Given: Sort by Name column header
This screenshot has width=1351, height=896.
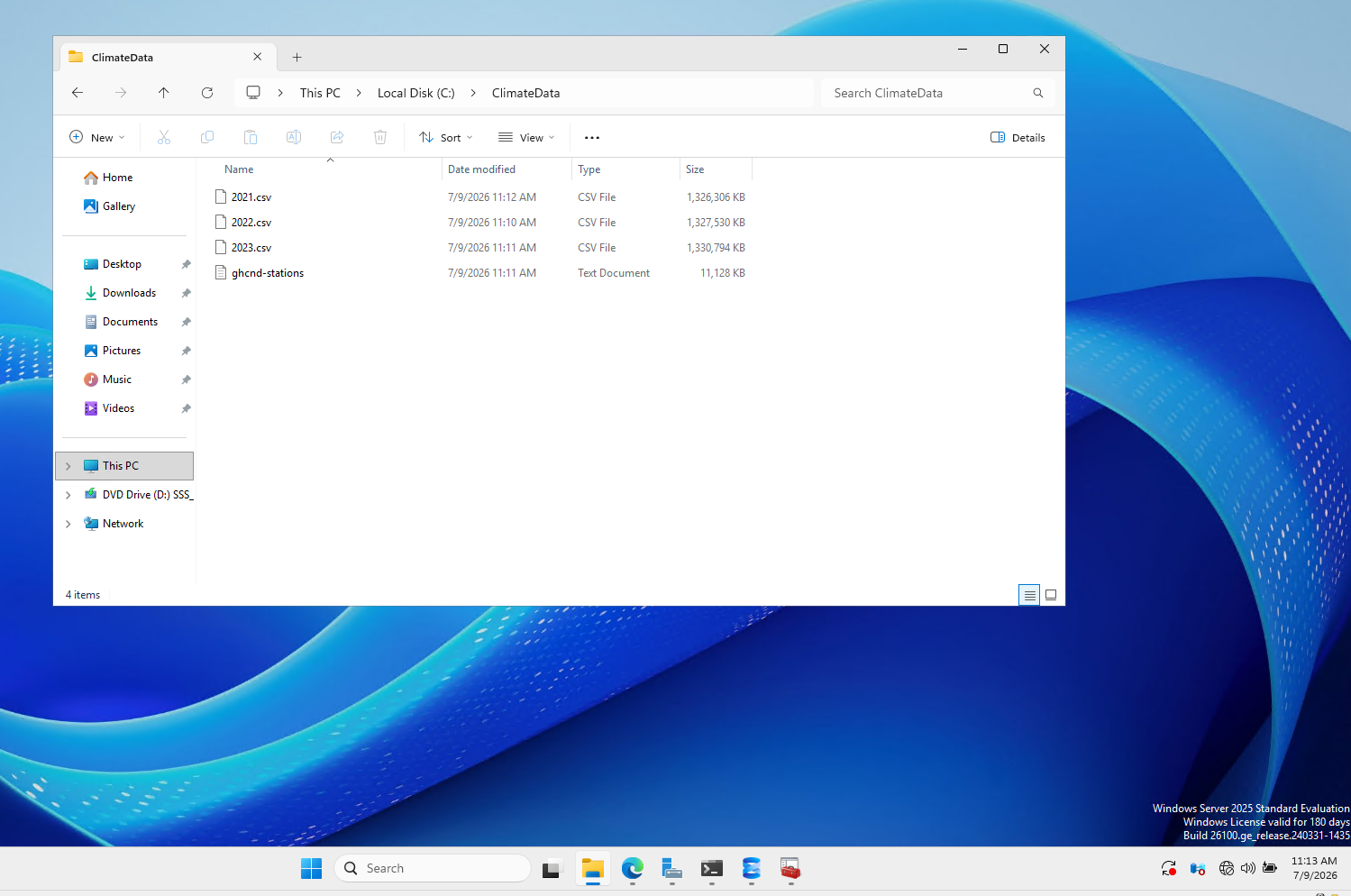Looking at the screenshot, I should click(x=239, y=169).
